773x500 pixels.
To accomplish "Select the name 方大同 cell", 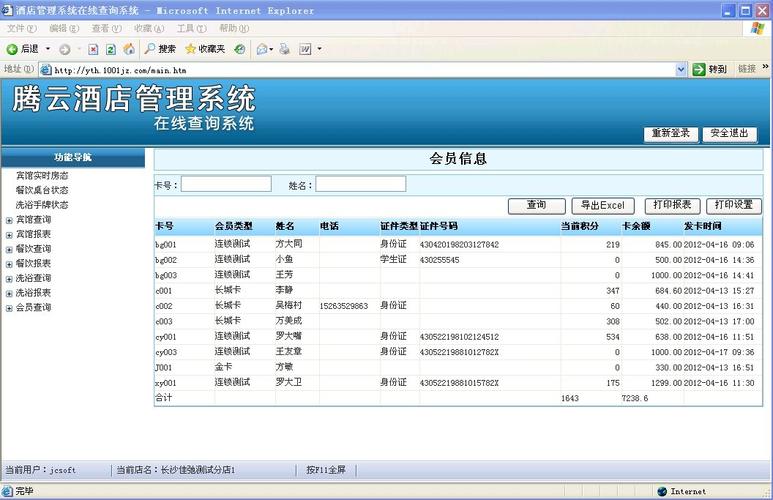I will pos(289,244).
